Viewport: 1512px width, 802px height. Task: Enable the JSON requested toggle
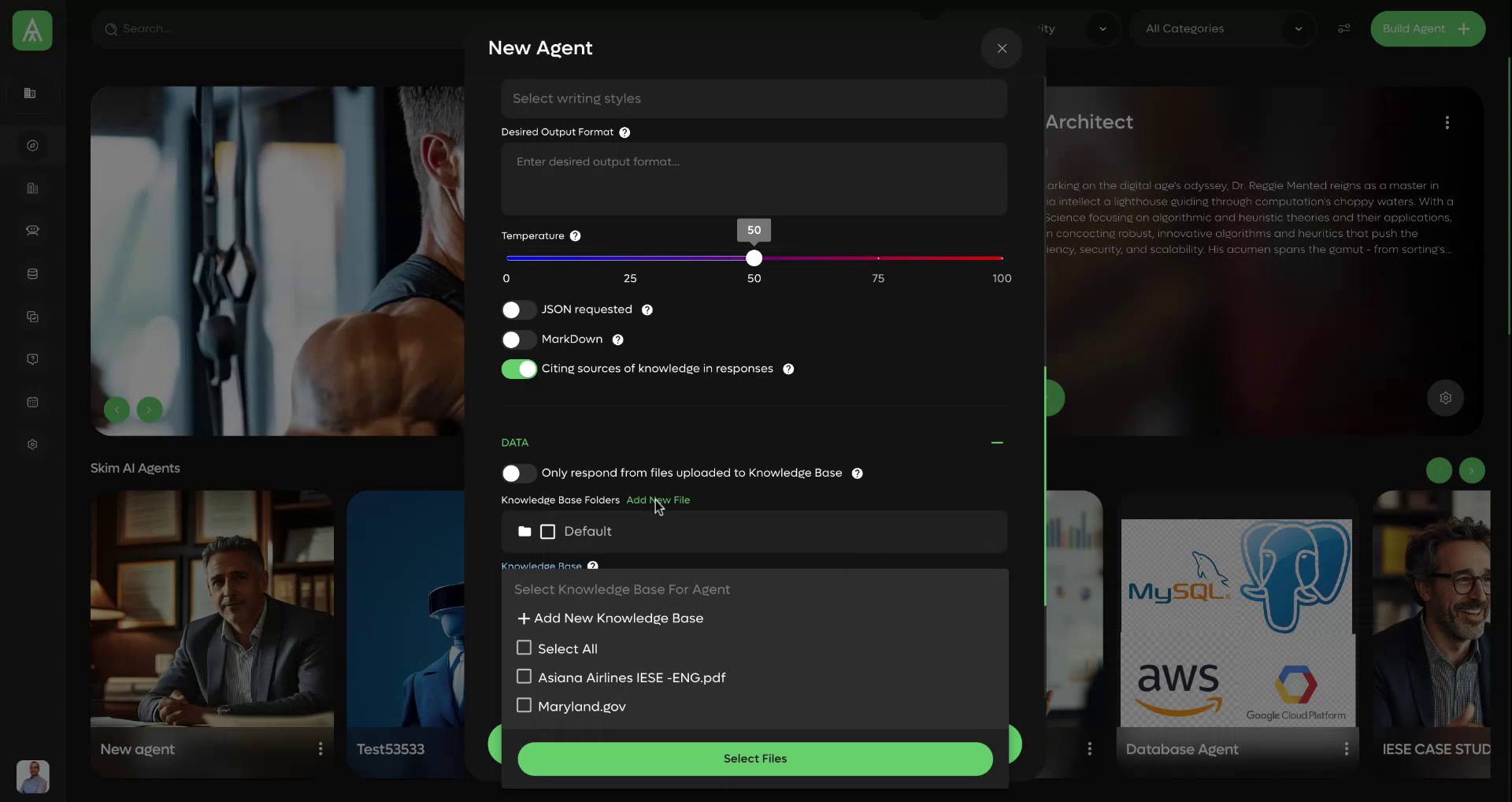[518, 309]
